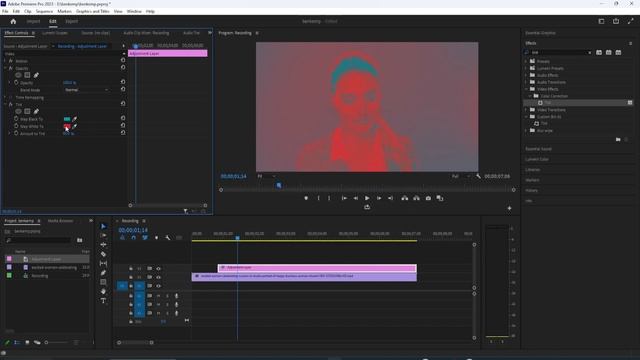
Task: Open the Blend Mode dropdown
Action: [x=87, y=90]
